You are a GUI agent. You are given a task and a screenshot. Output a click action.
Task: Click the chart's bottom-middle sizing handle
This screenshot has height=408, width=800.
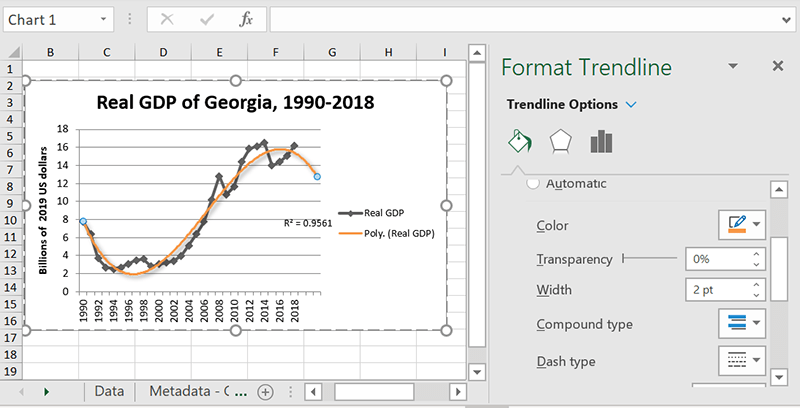click(x=236, y=330)
